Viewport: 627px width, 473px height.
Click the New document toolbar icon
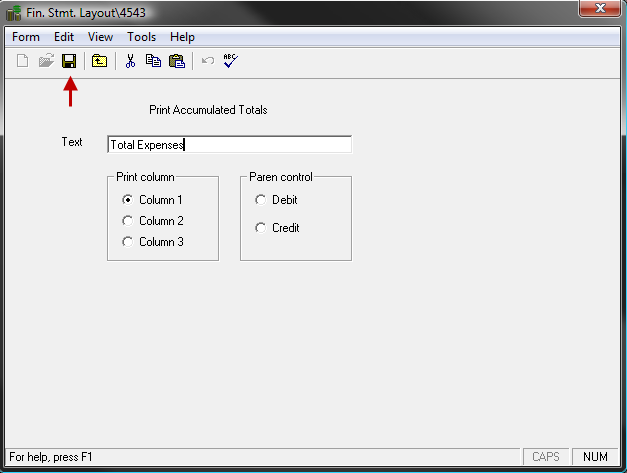point(23,61)
